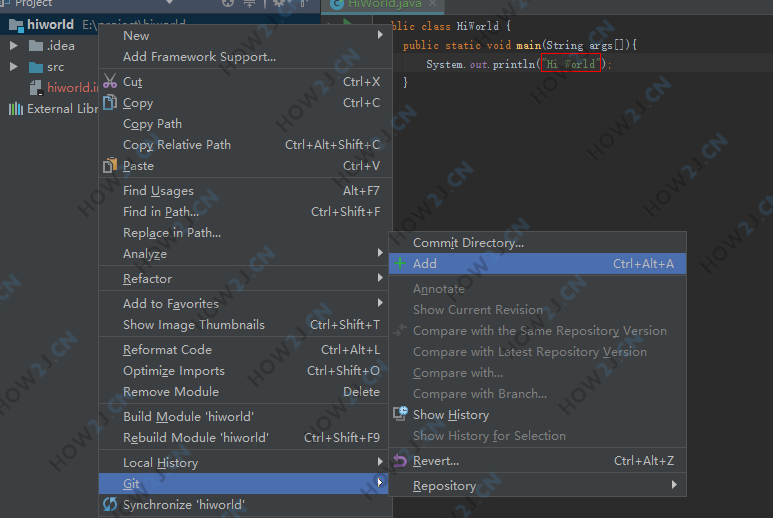
Task: Click Compare with Branch
Action: pos(537,394)
